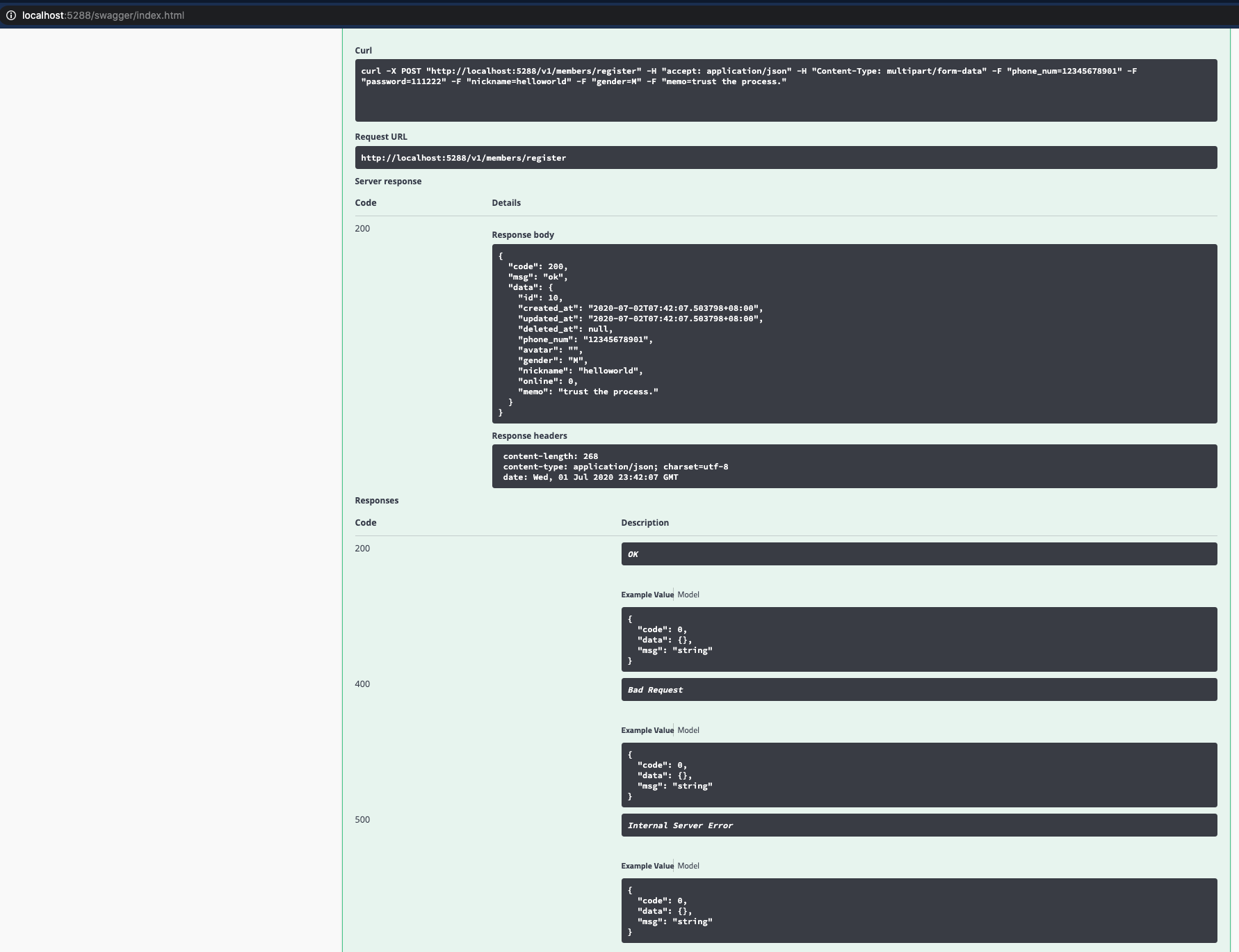Click the "id": 10 line
Image resolution: width=1239 pixels, height=952 pixels.
tap(540, 298)
